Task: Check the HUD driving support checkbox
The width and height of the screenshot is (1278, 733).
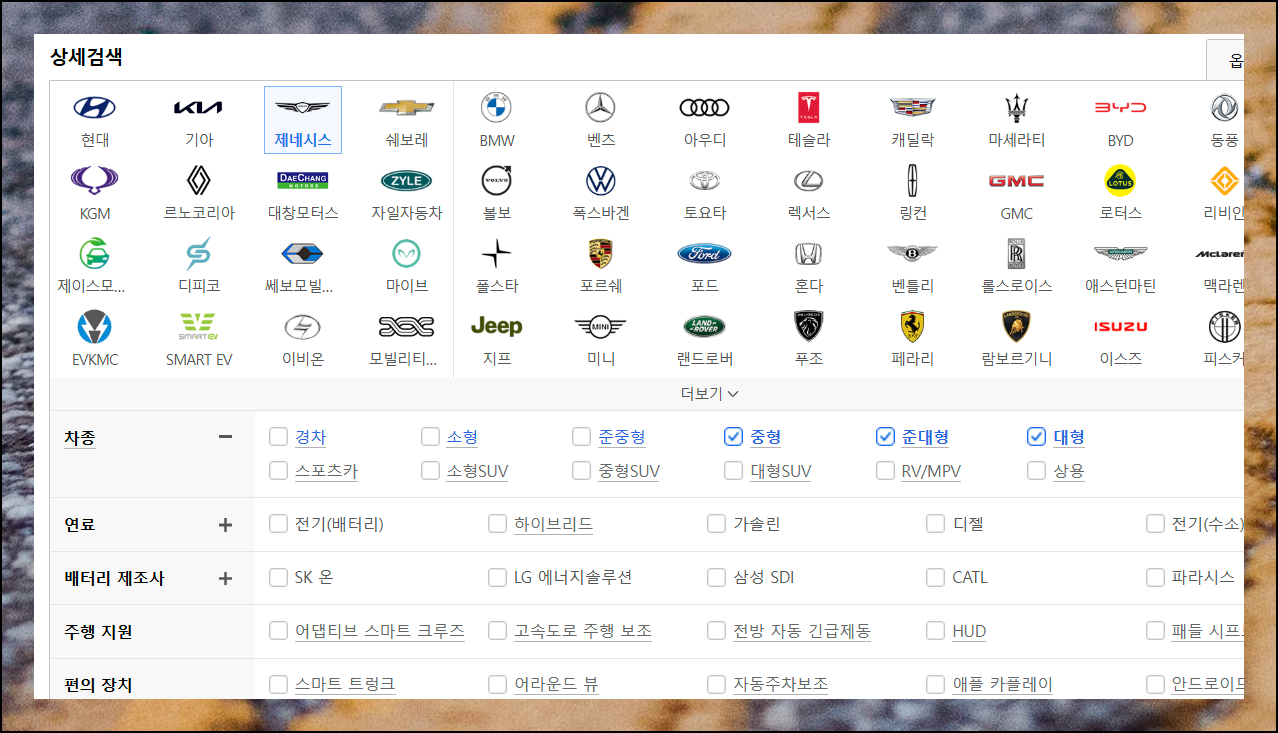Action: [x=935, y=631]
